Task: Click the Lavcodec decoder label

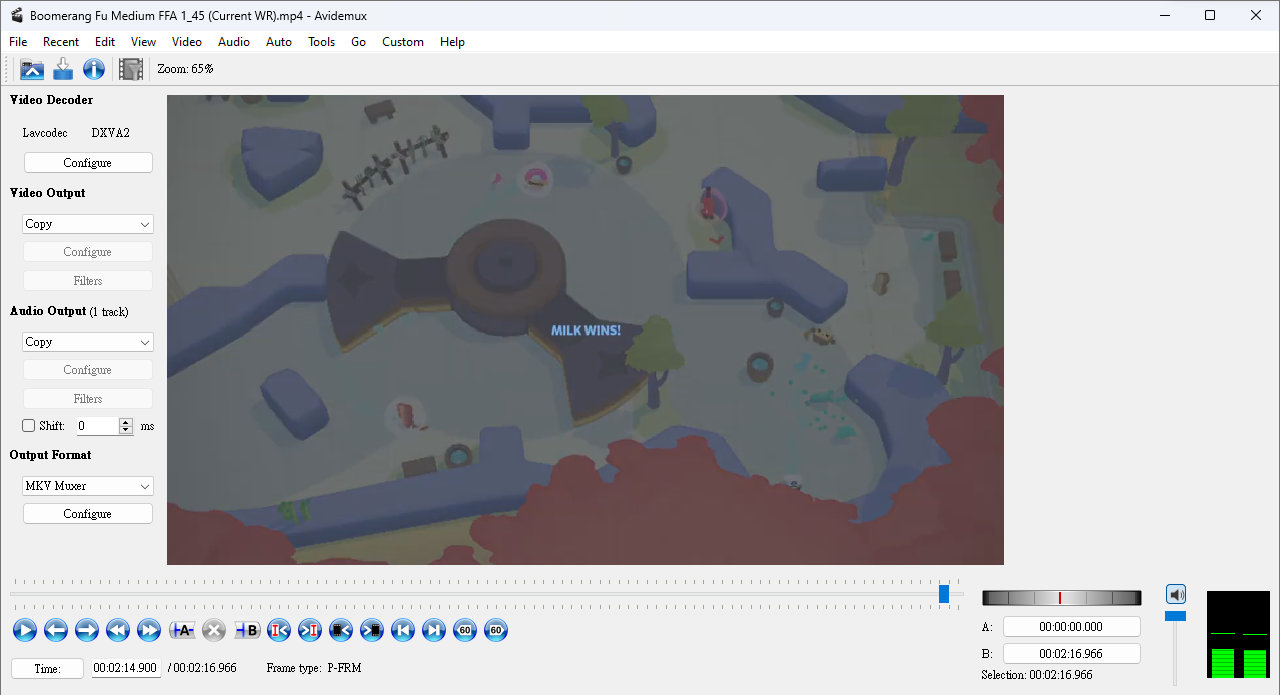Action: [x=45, y=133]
